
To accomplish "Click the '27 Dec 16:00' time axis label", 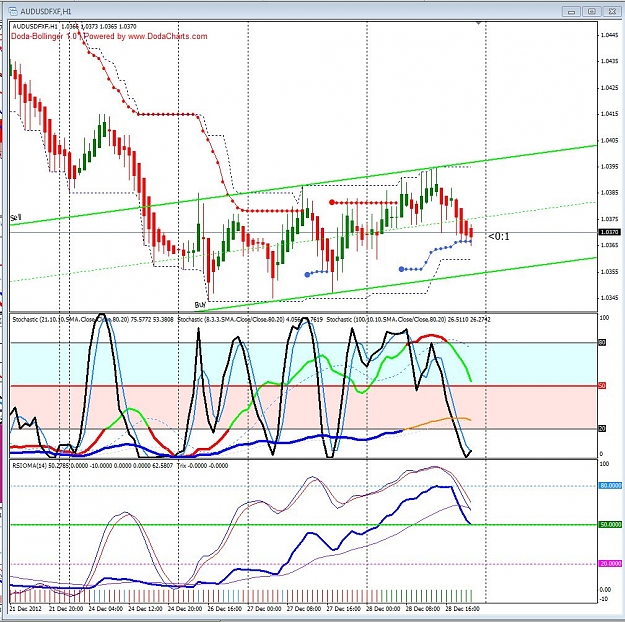I will [343, 609].
